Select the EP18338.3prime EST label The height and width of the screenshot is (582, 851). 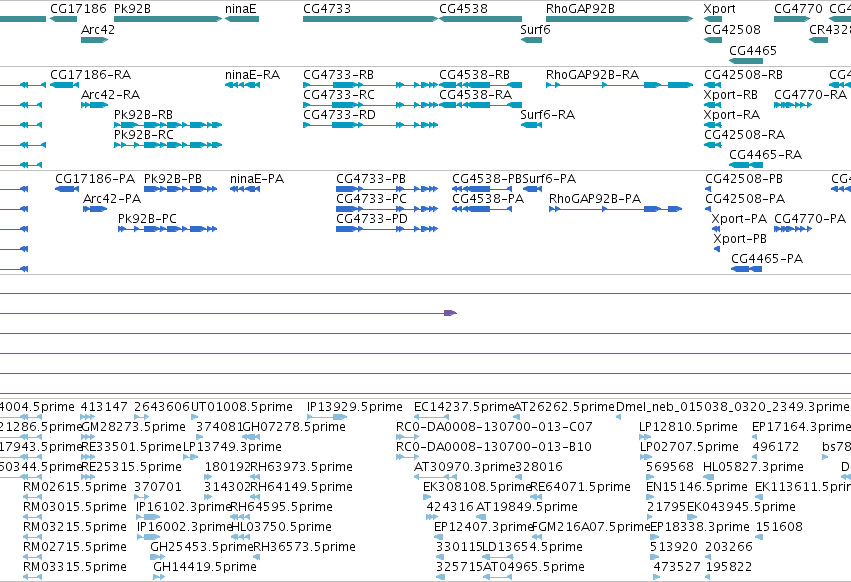coord(700,527)
